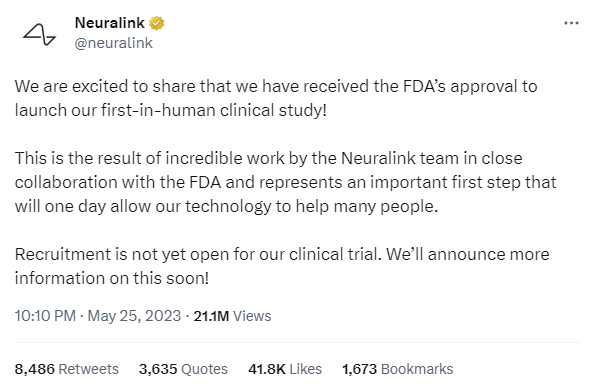Open the 10:10 PM timestamp link
Image resolution: width=593 pixels, height=390 pixels.
tap(45, 316)
